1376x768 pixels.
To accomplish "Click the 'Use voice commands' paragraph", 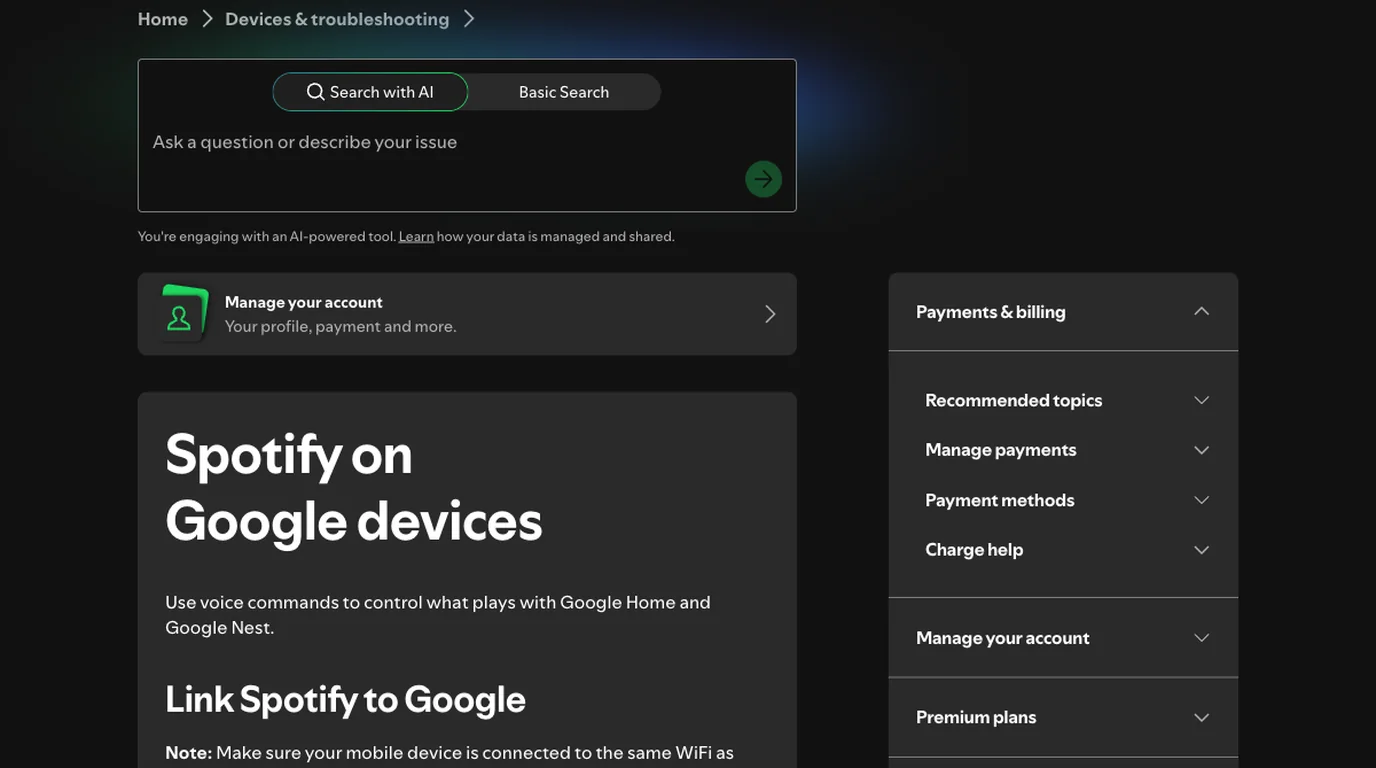I will click(438, 615).
